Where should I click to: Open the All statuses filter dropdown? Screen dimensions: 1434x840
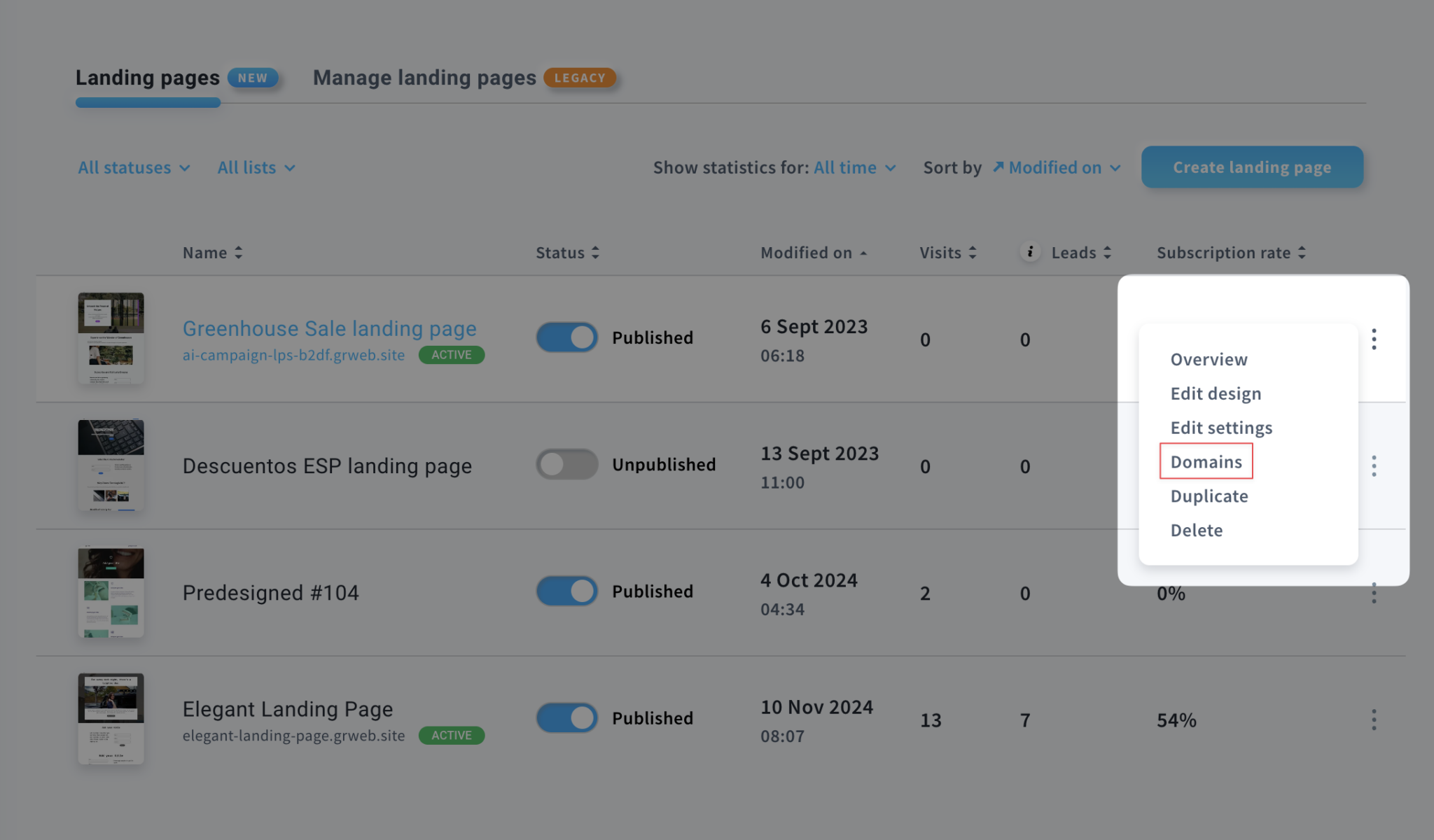133,167
